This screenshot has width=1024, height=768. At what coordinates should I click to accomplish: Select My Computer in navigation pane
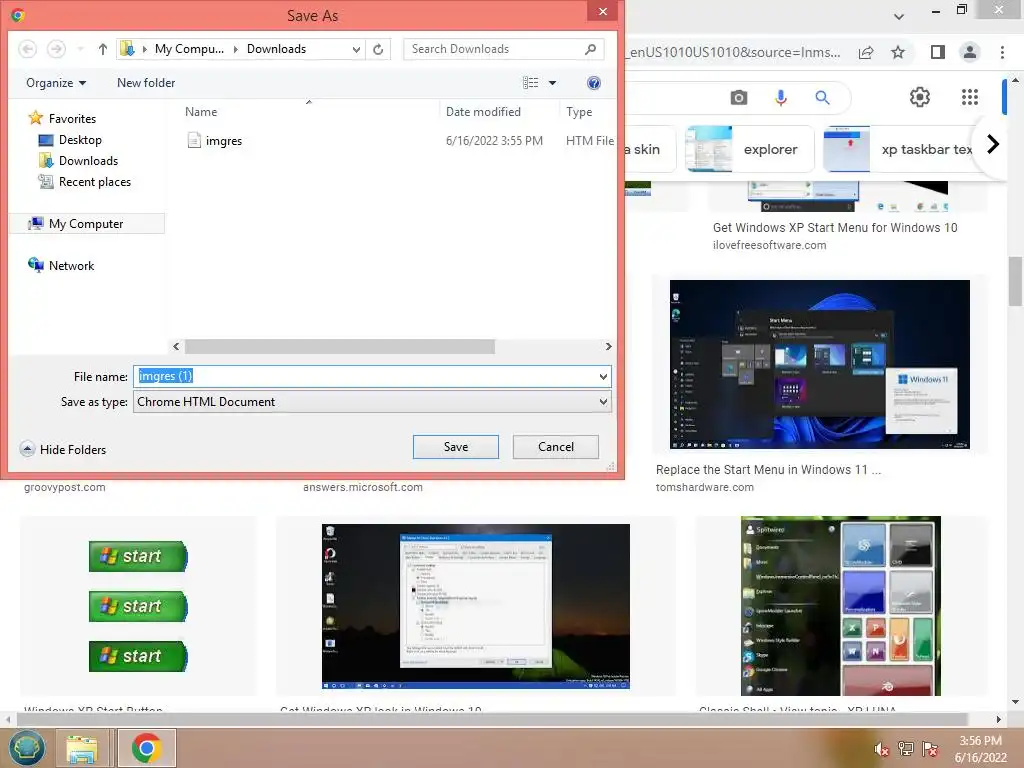click(x=88, y=223)
